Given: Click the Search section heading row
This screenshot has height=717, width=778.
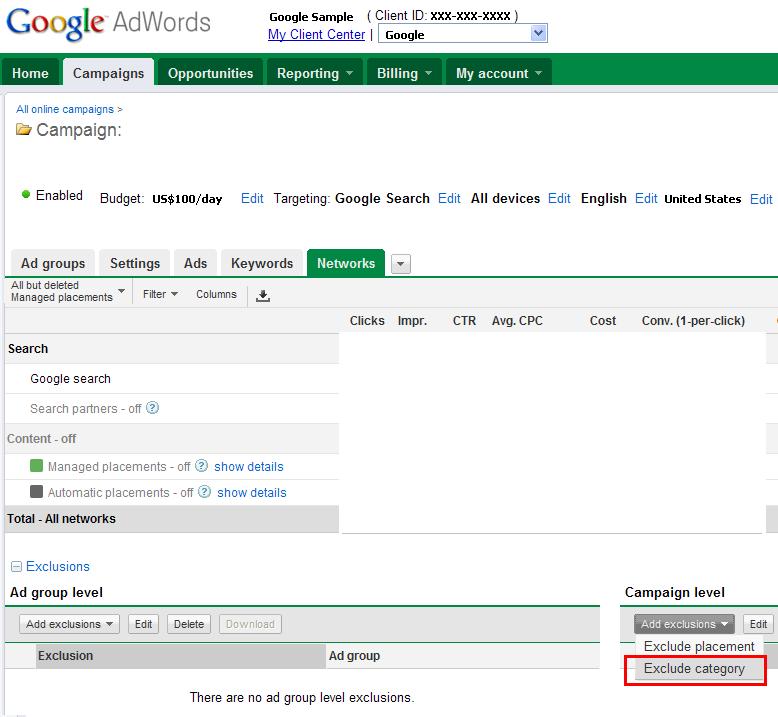Looking at the screenshot, I should click(x=172, y=349).
